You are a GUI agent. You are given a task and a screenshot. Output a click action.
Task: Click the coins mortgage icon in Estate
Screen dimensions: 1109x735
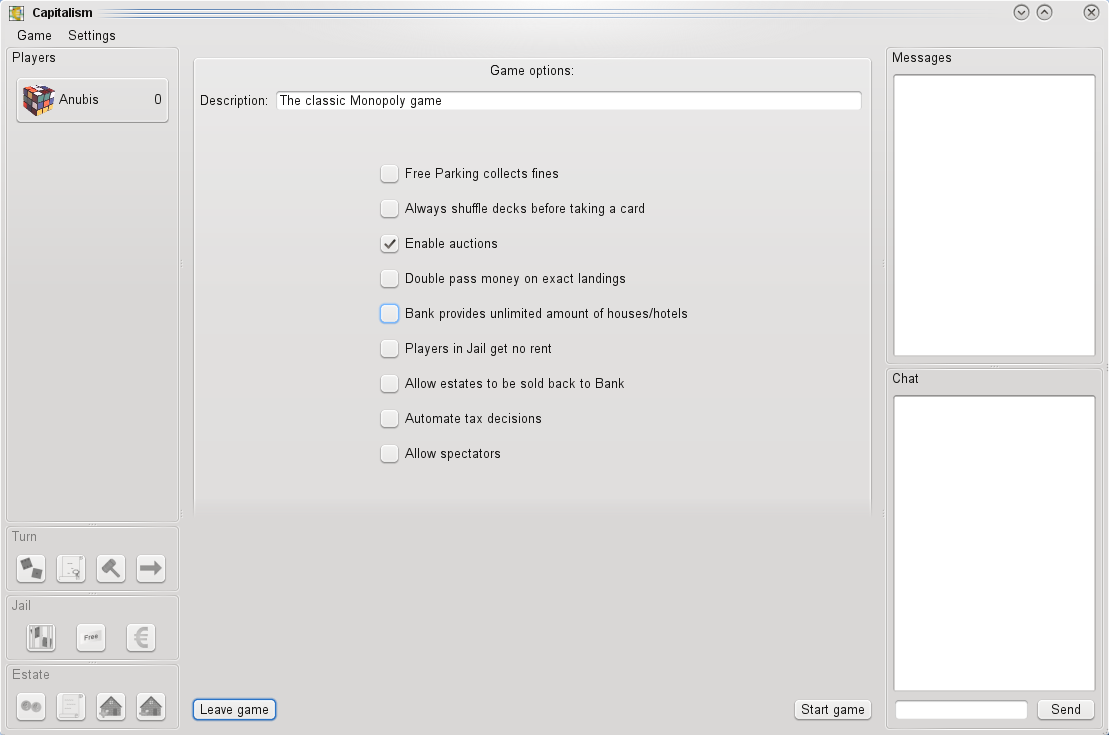(x=31, y=706)
